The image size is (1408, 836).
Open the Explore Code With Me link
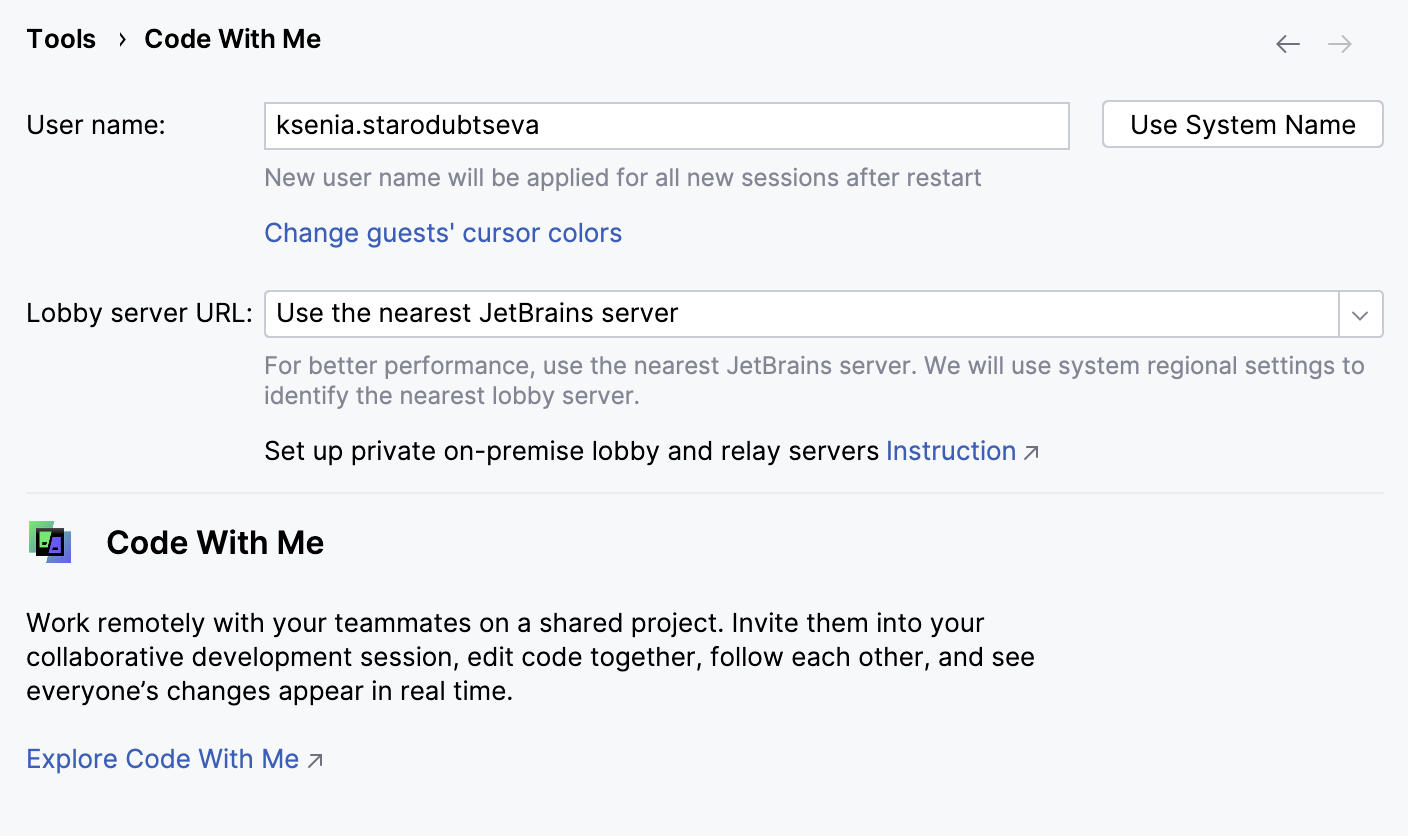[x=163, y=759]
